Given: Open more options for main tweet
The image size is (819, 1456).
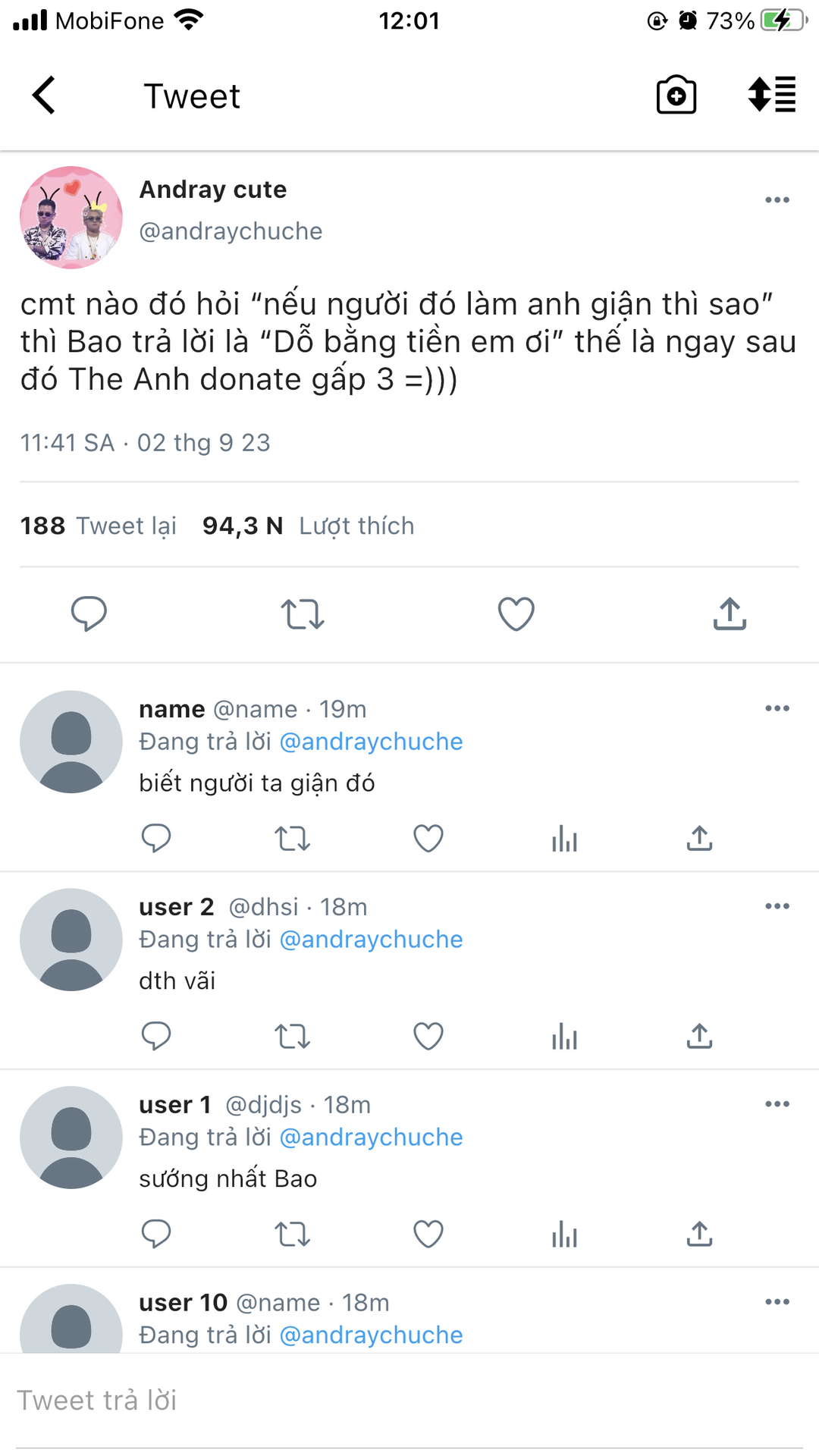Looking at the screenshot, I should tap(777, 200).
